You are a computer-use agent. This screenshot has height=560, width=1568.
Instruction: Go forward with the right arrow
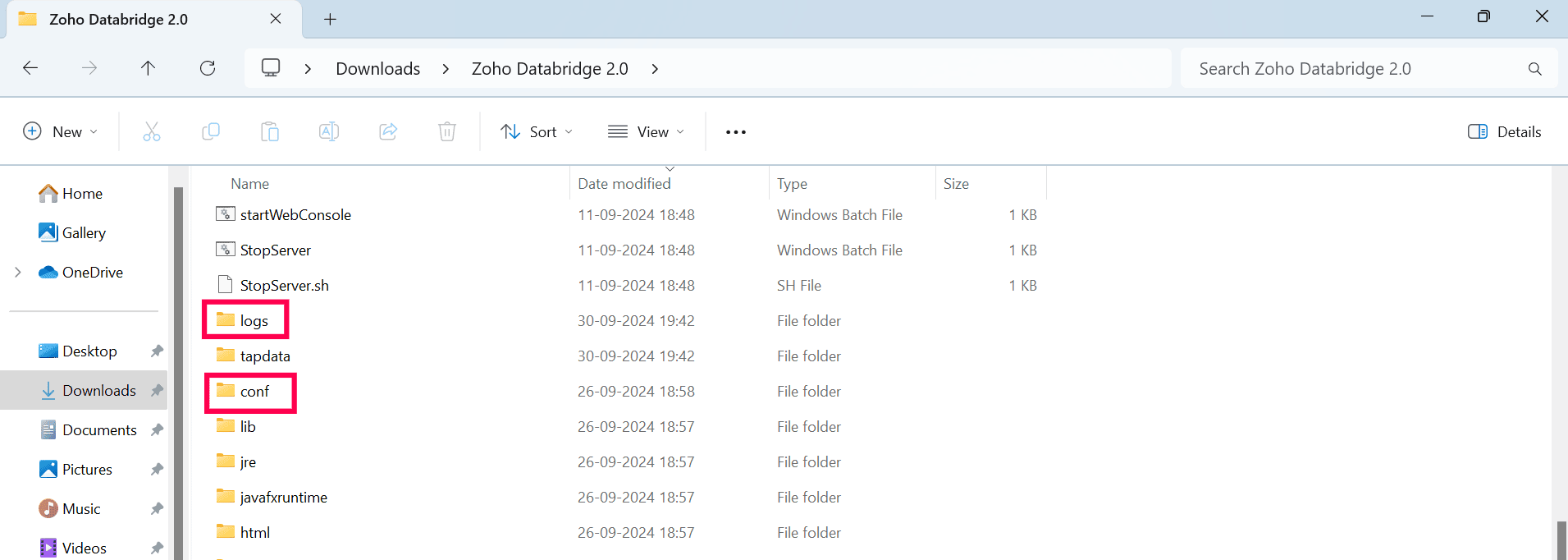pos(89,68)
